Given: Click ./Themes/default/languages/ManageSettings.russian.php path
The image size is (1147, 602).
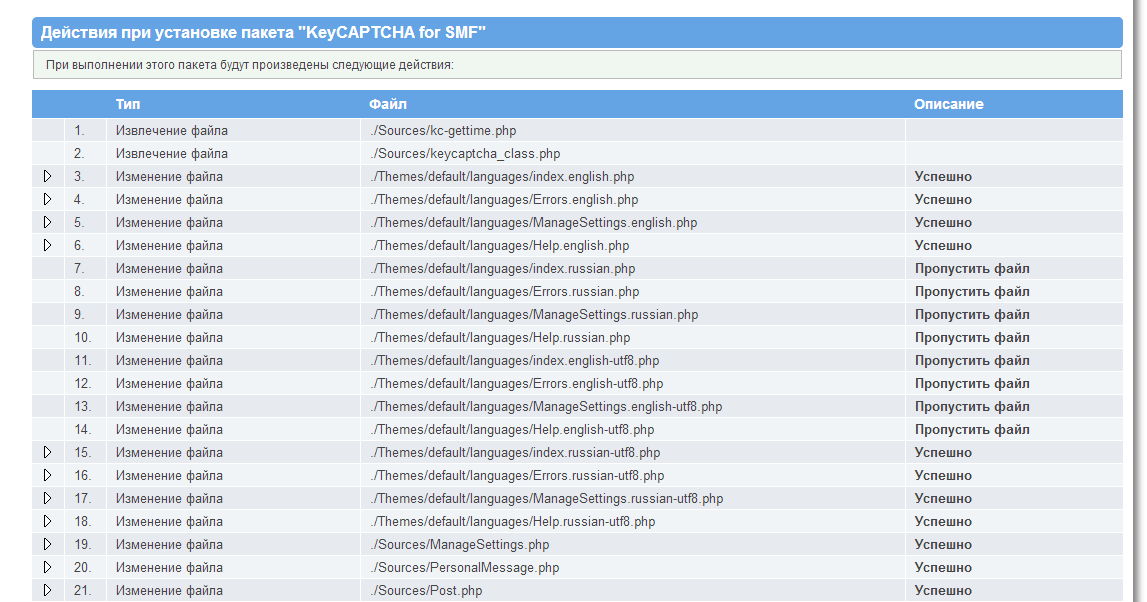Looking at the screenshot, I should tap(534, 315).
